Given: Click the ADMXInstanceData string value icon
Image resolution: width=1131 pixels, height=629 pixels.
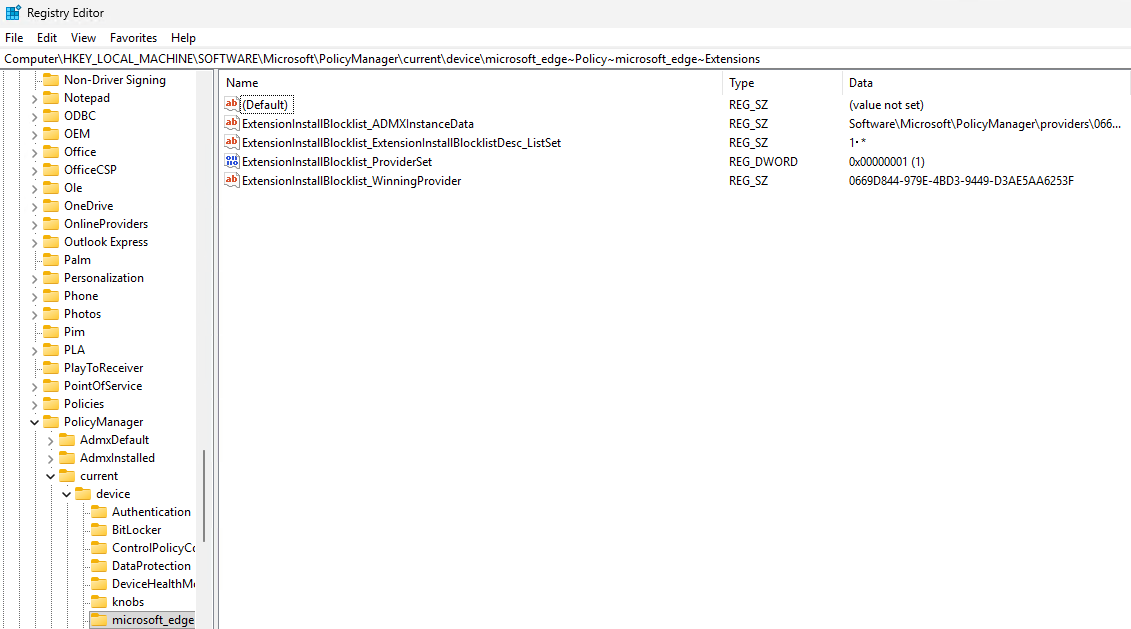Looking at the screenshot, I should point(232,123).
